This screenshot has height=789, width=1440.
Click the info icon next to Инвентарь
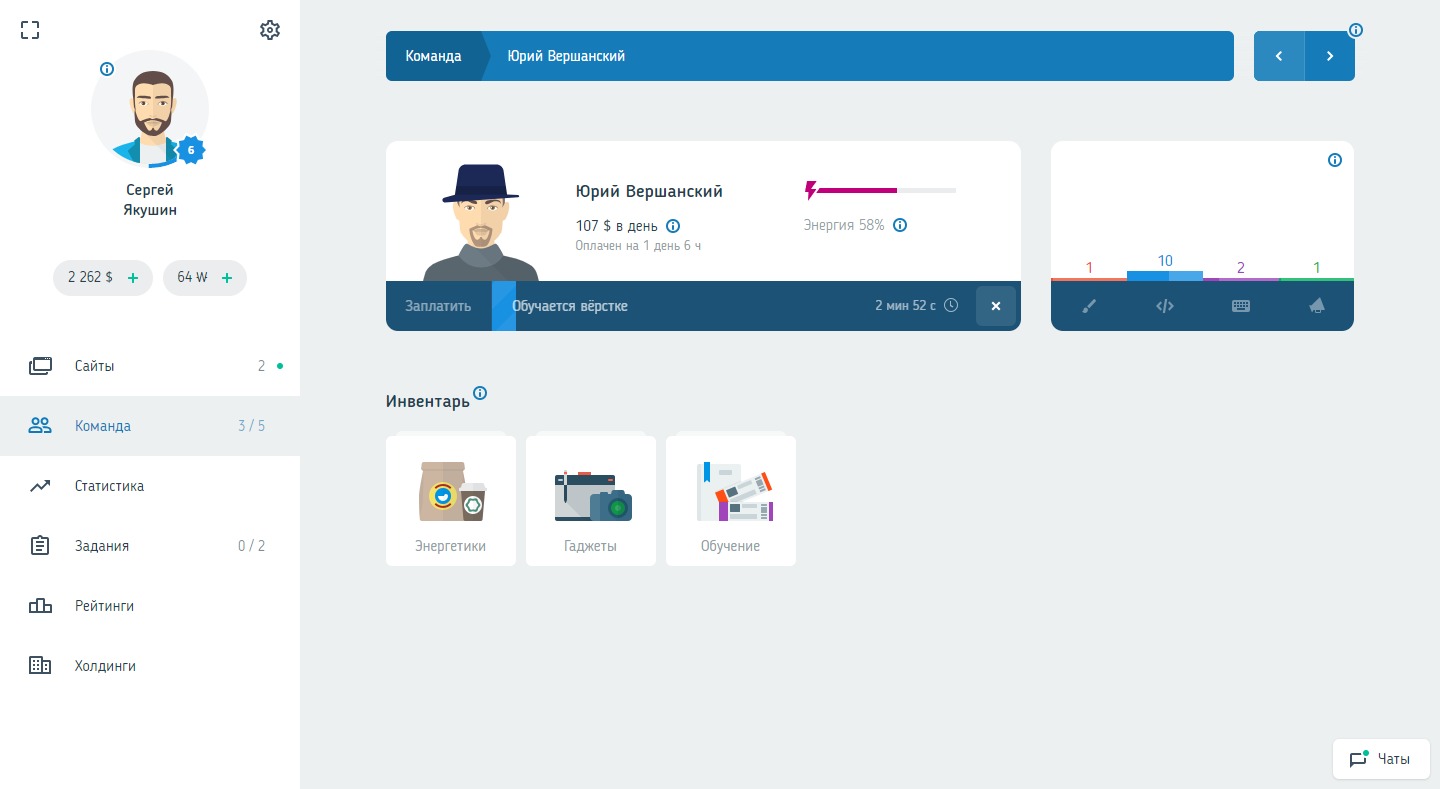[x=480, y=393]
